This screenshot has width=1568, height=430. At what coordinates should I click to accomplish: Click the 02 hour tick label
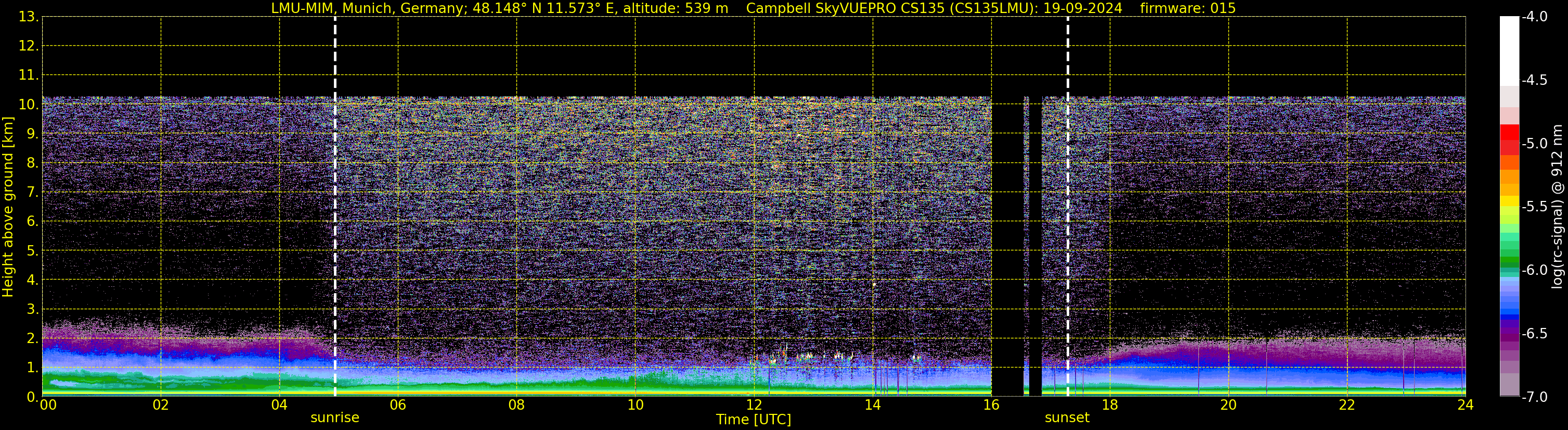tap(160, 405)
